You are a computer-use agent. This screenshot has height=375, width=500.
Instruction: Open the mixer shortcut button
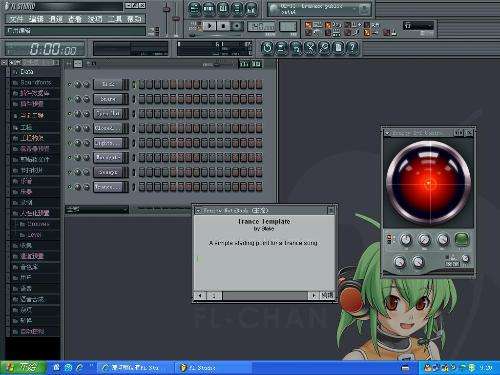252,9
